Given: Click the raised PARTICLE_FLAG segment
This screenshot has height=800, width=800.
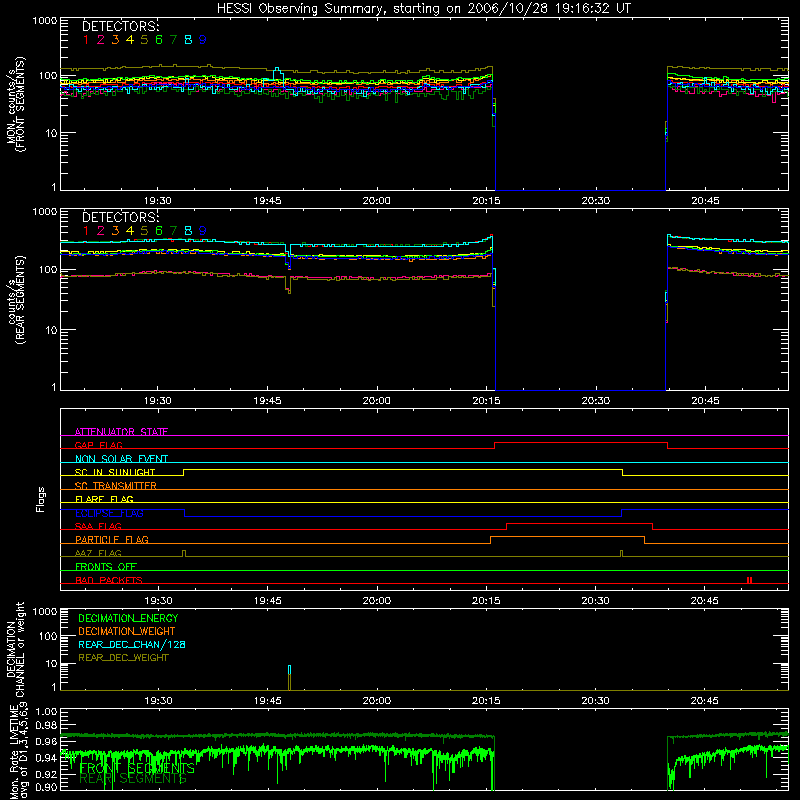Looking at the screenshot, I should tap(567, 537).
